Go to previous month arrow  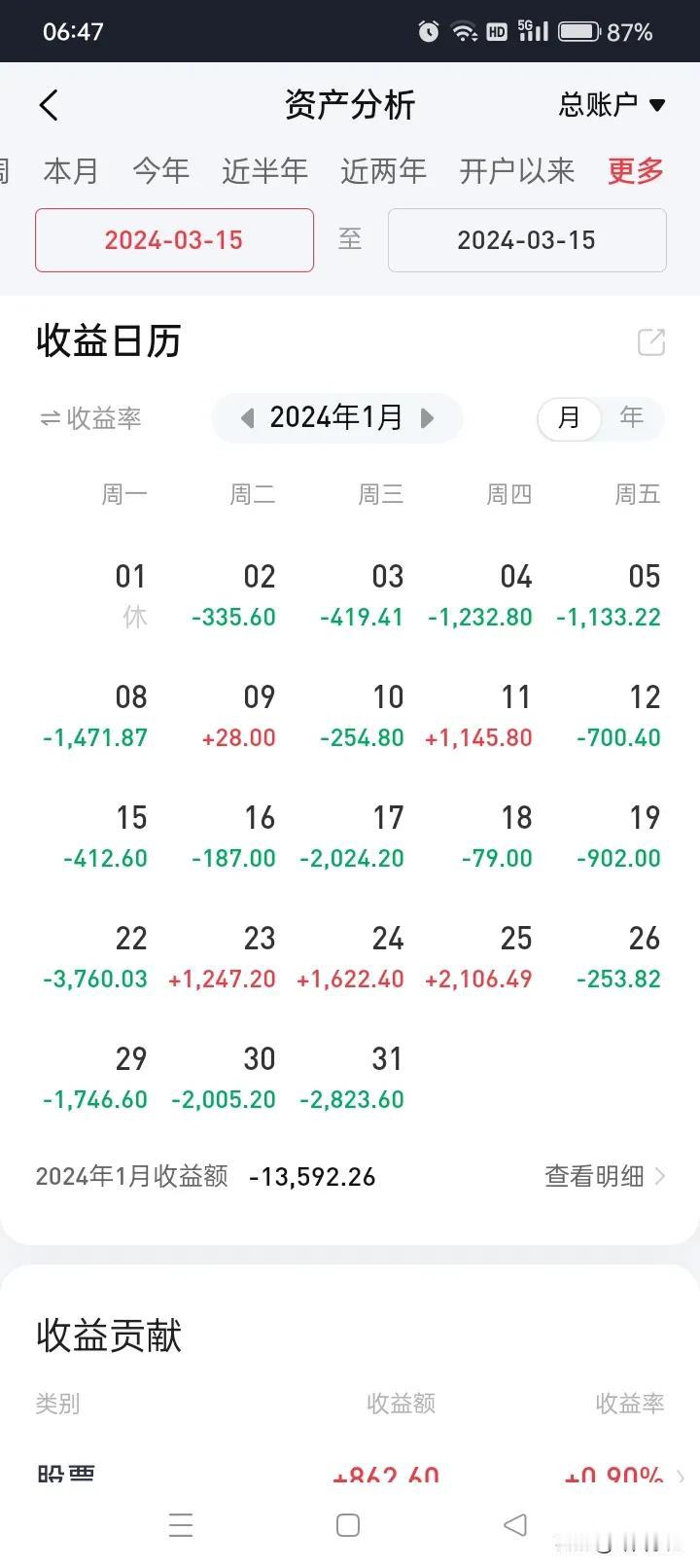tap(247, 418)
